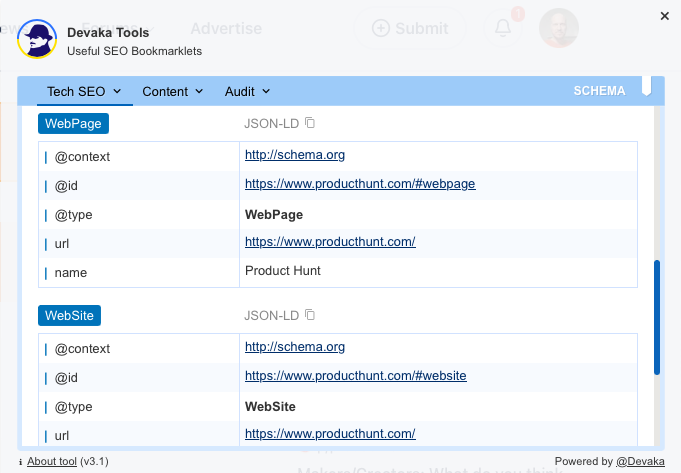Select the bold 'WebSite' type value
The image size is (681, 473).
270,407
